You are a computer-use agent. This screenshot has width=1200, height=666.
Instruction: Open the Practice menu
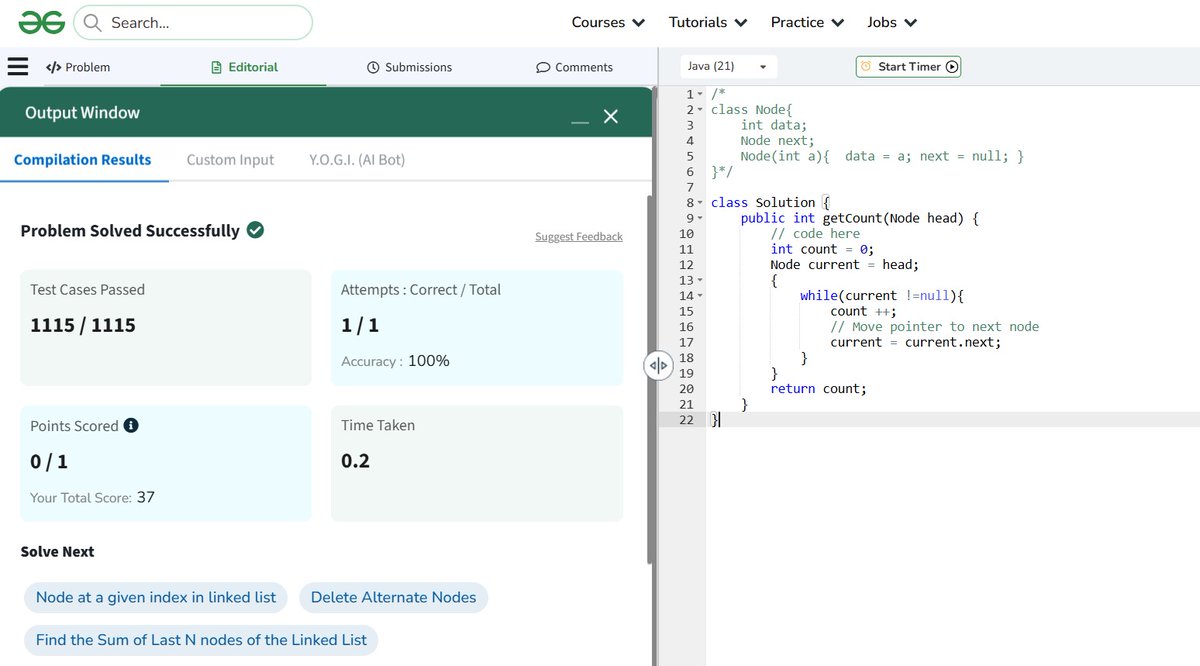pos(806,21)
